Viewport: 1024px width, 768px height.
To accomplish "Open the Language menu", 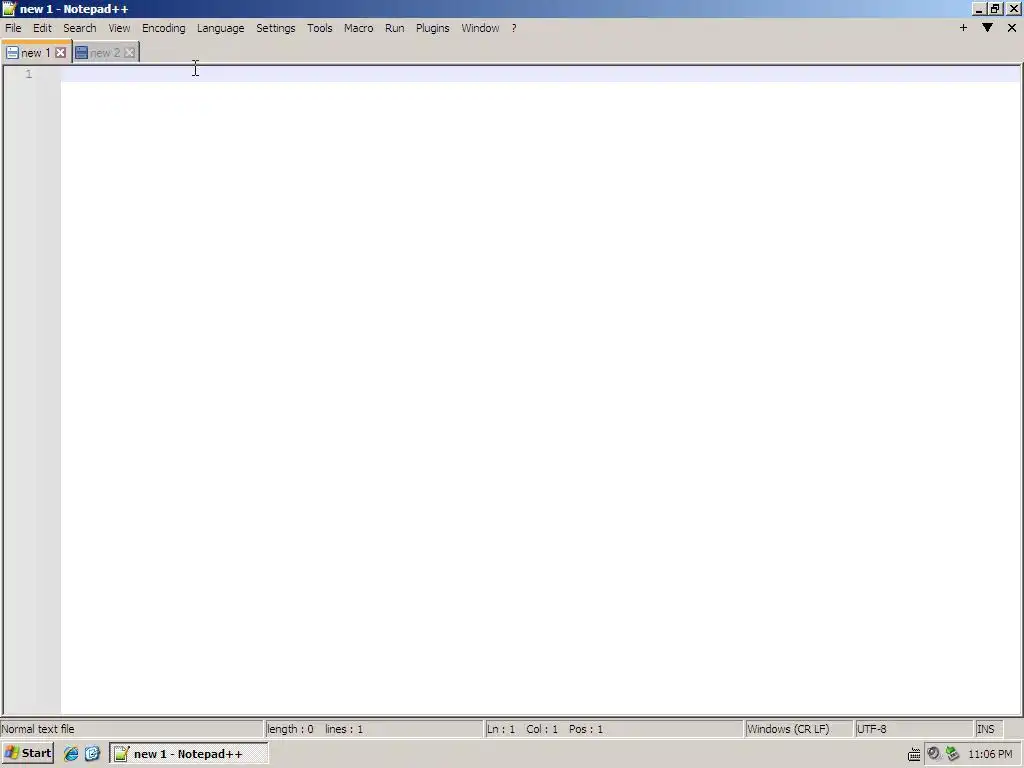I will pos(221,28).
